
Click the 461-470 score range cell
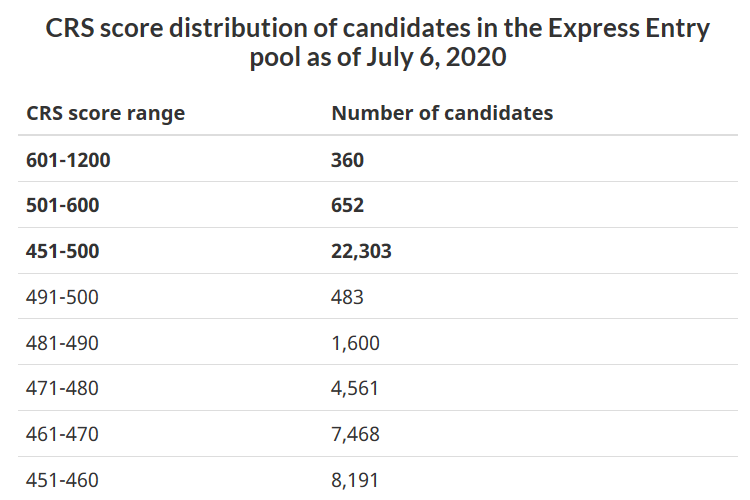(x=63, y=434)
